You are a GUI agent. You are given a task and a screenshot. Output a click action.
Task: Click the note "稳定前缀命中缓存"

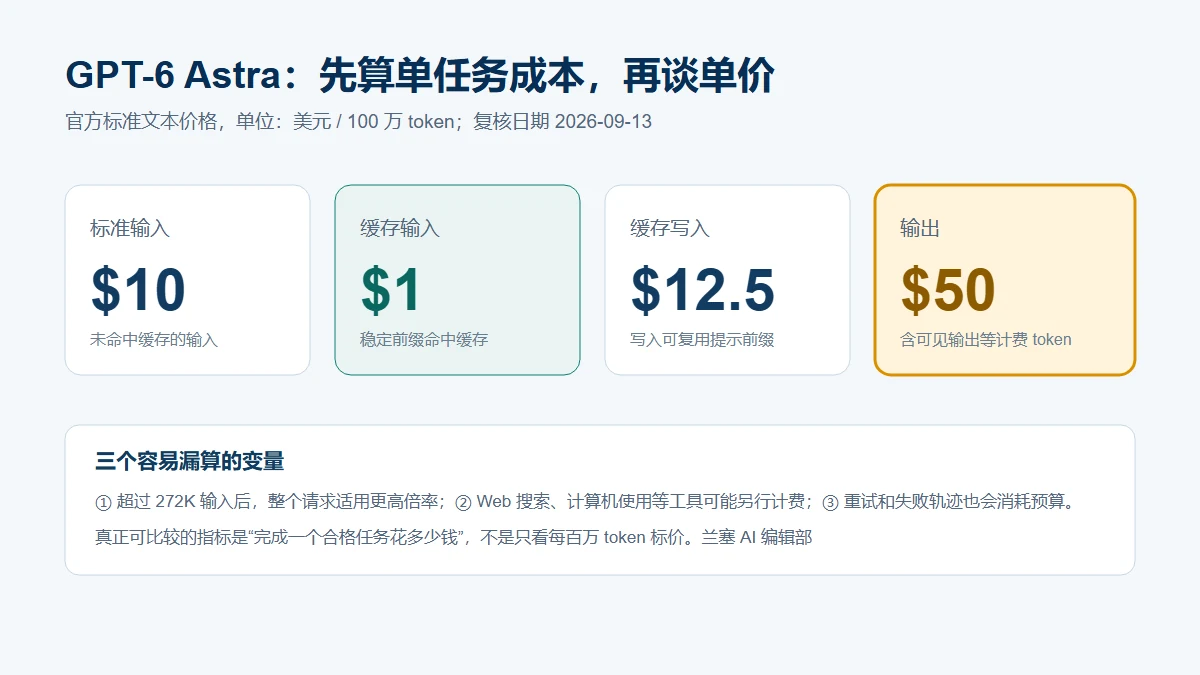click(x=424, y=340)
